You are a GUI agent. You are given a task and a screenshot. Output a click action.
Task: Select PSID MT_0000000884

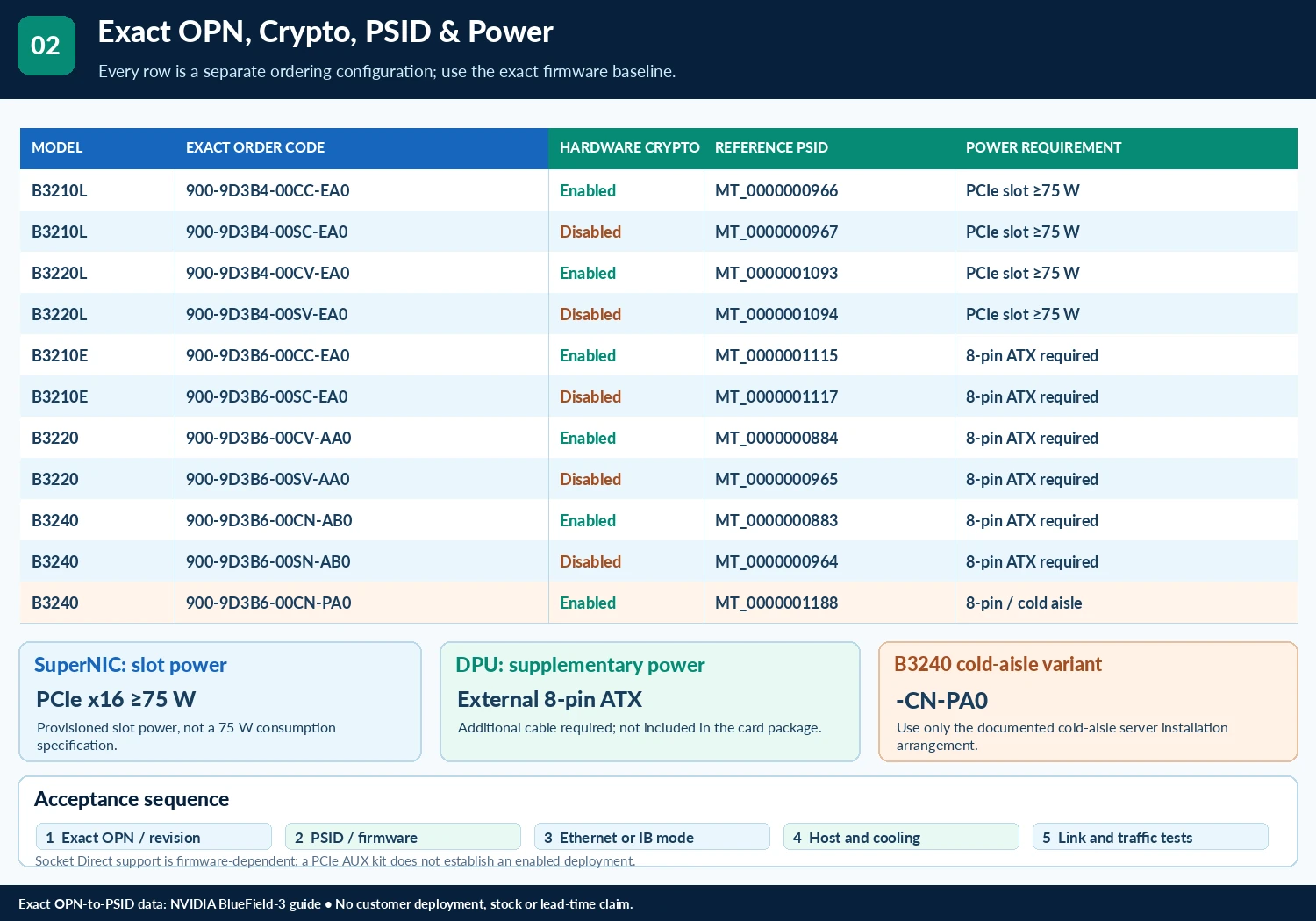[776, 438]
